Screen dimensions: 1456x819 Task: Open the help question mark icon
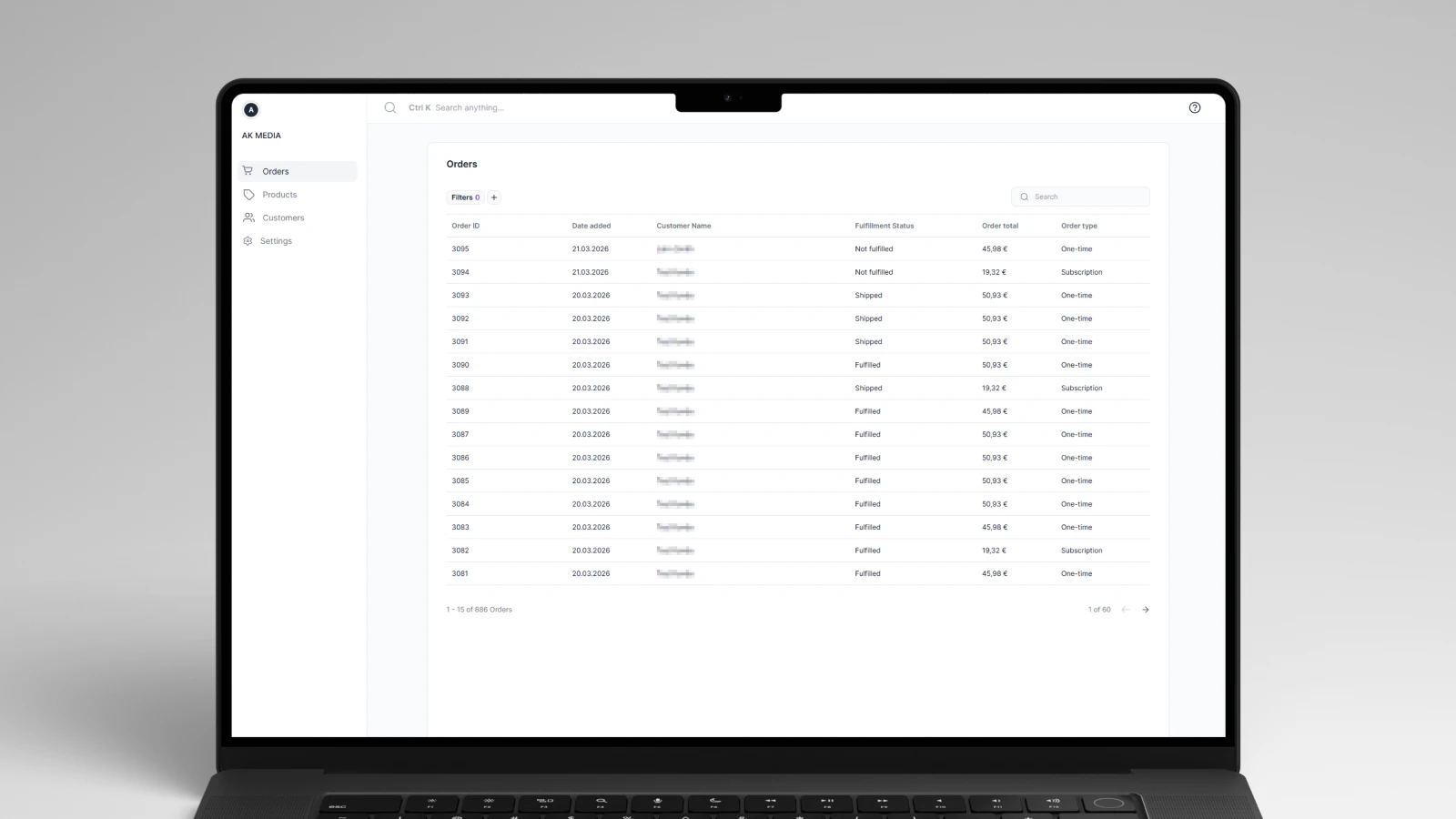click(x=1194, y=107)
